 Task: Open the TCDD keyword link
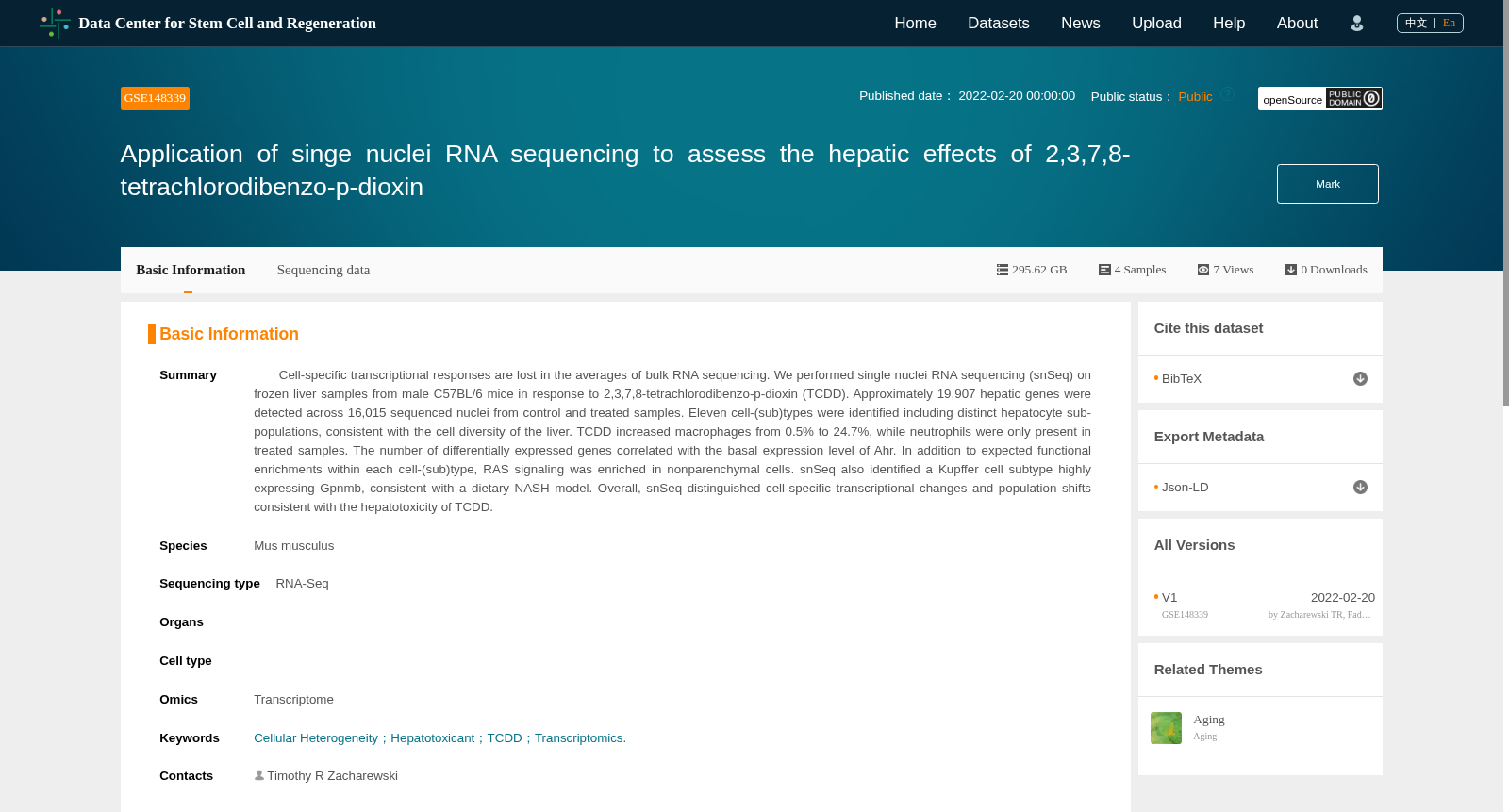(505, 737)
